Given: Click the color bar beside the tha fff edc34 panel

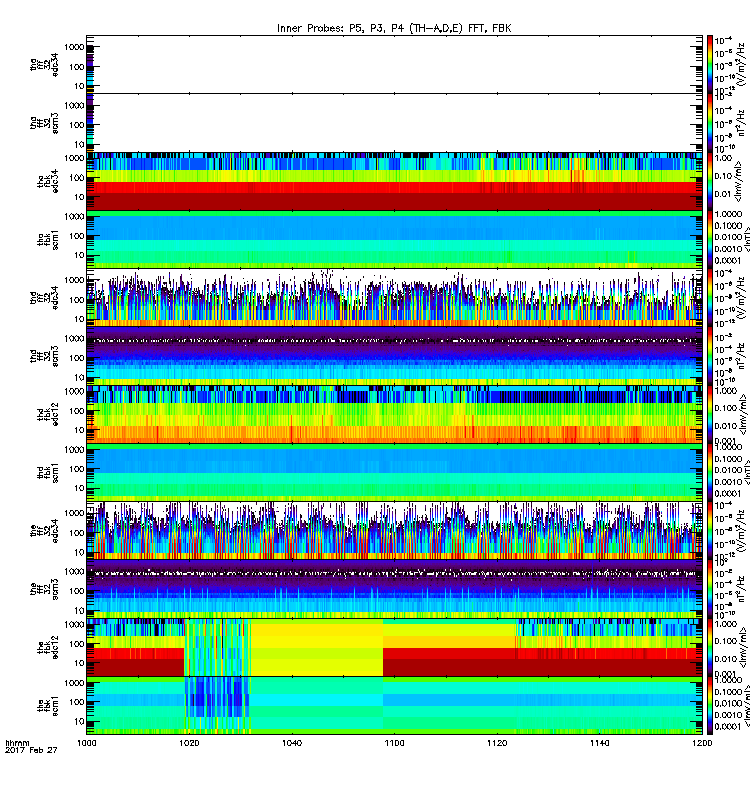Looking at the screenshot, I should click(710, 64).
